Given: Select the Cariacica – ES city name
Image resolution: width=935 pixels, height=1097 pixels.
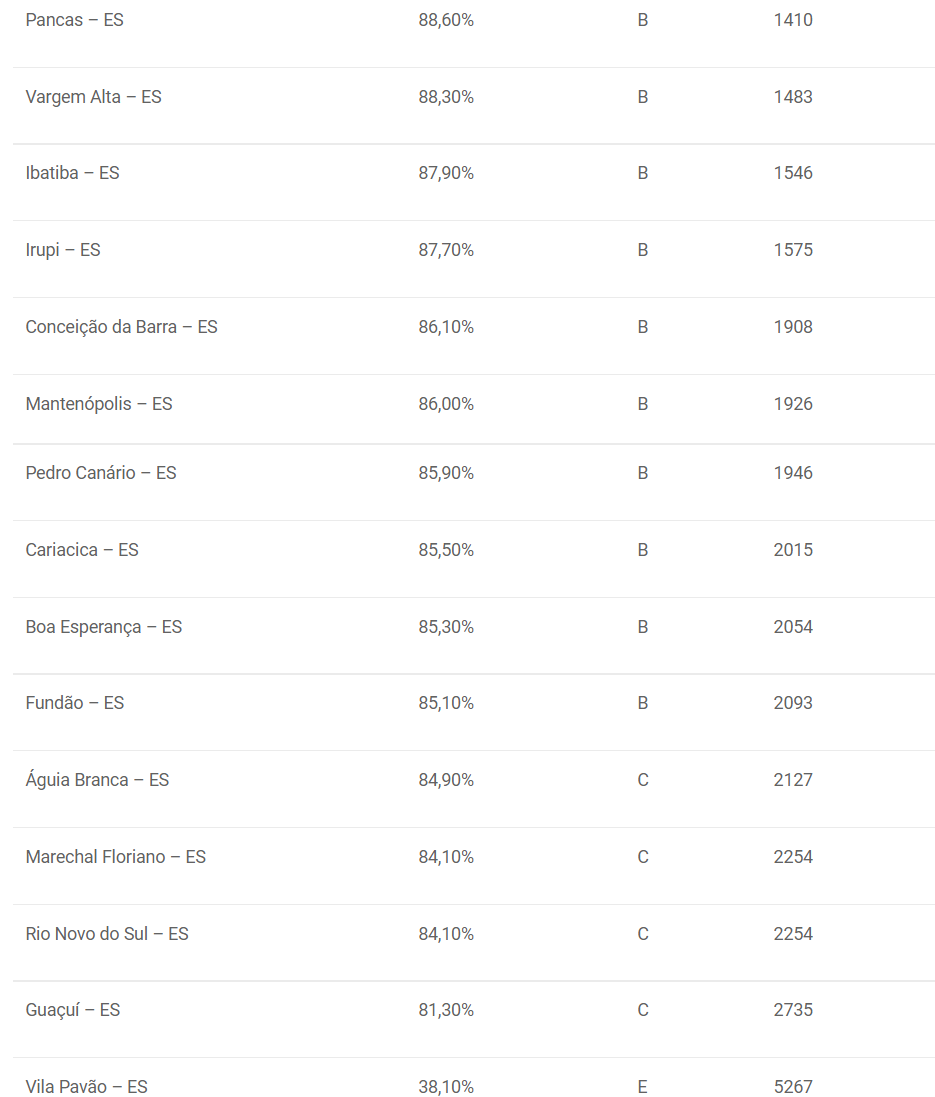Looking at the screenshot, I should 82,550.
